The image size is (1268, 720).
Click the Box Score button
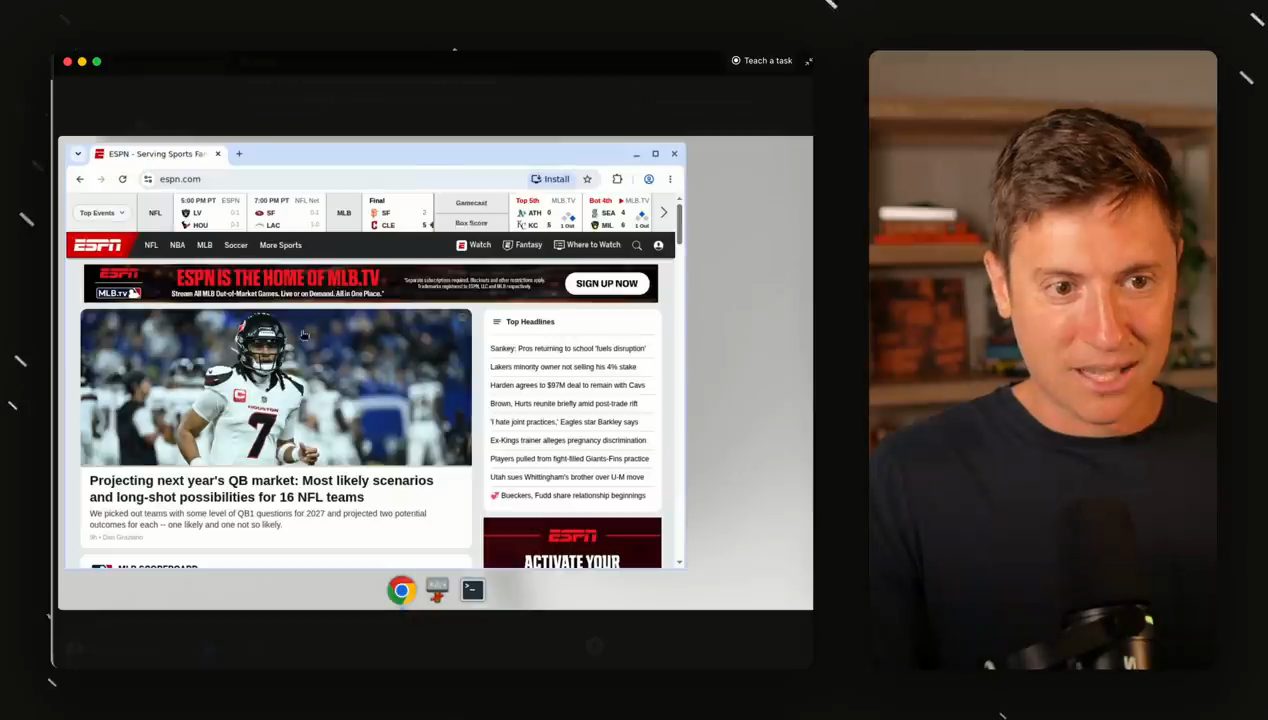pyautogui.click(x=471, y=223)
